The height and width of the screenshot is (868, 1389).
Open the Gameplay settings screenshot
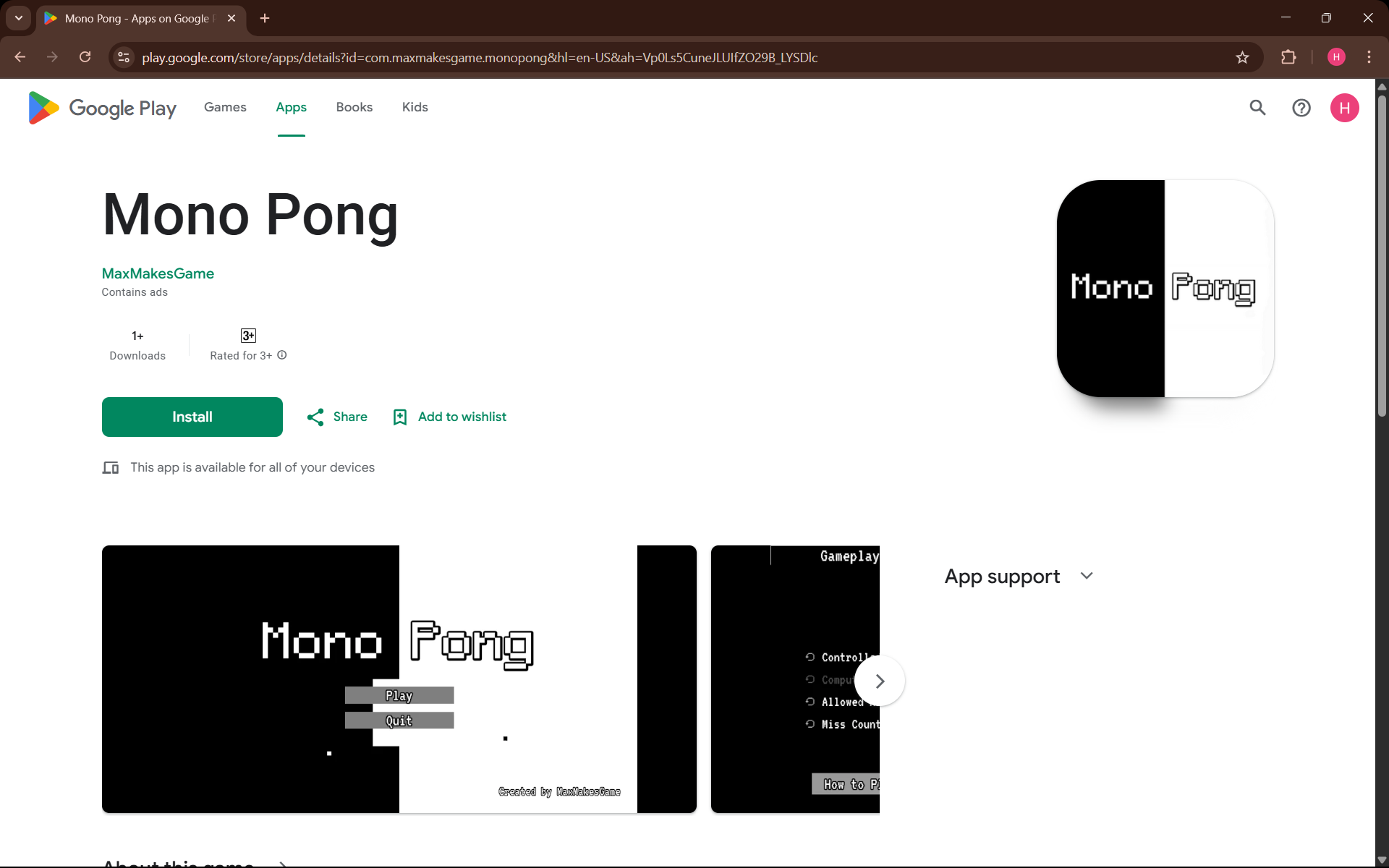pos(795,679)
